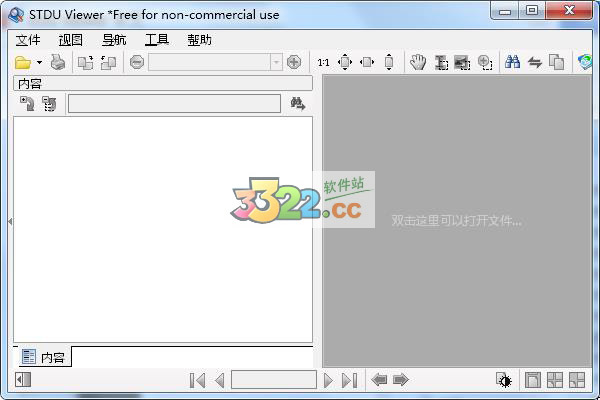Open the zoom level combo box

215,62
